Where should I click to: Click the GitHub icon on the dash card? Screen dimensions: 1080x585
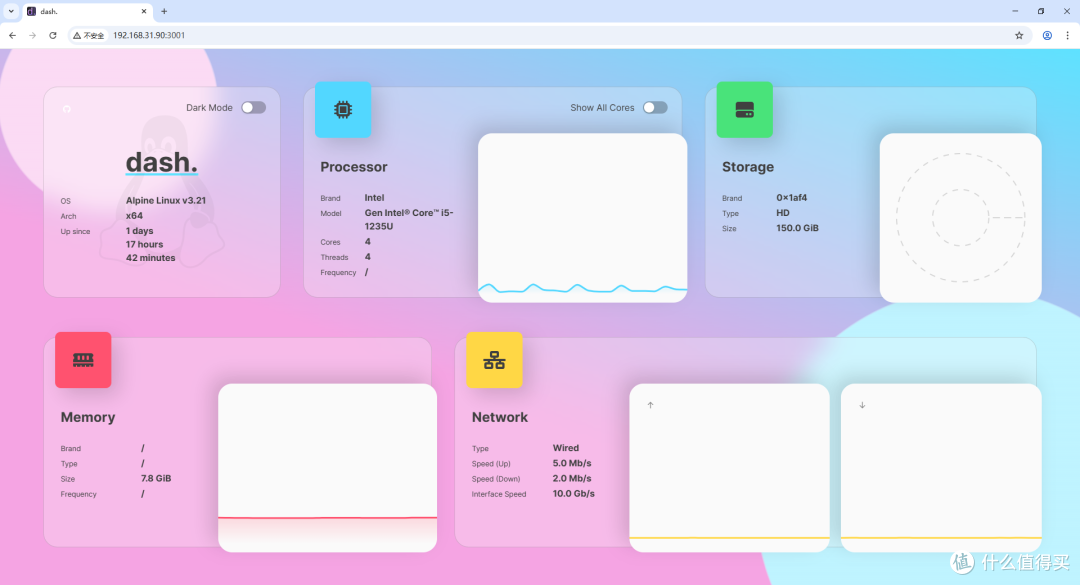[x=66, y=109]
